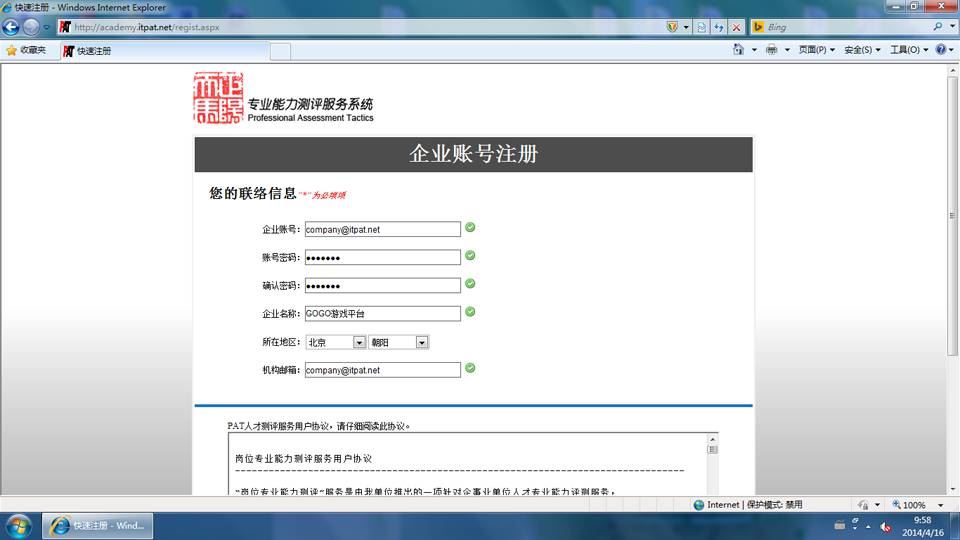Open the 朝阳 district dropdown
960x540 pixels.
click(399, 342)
